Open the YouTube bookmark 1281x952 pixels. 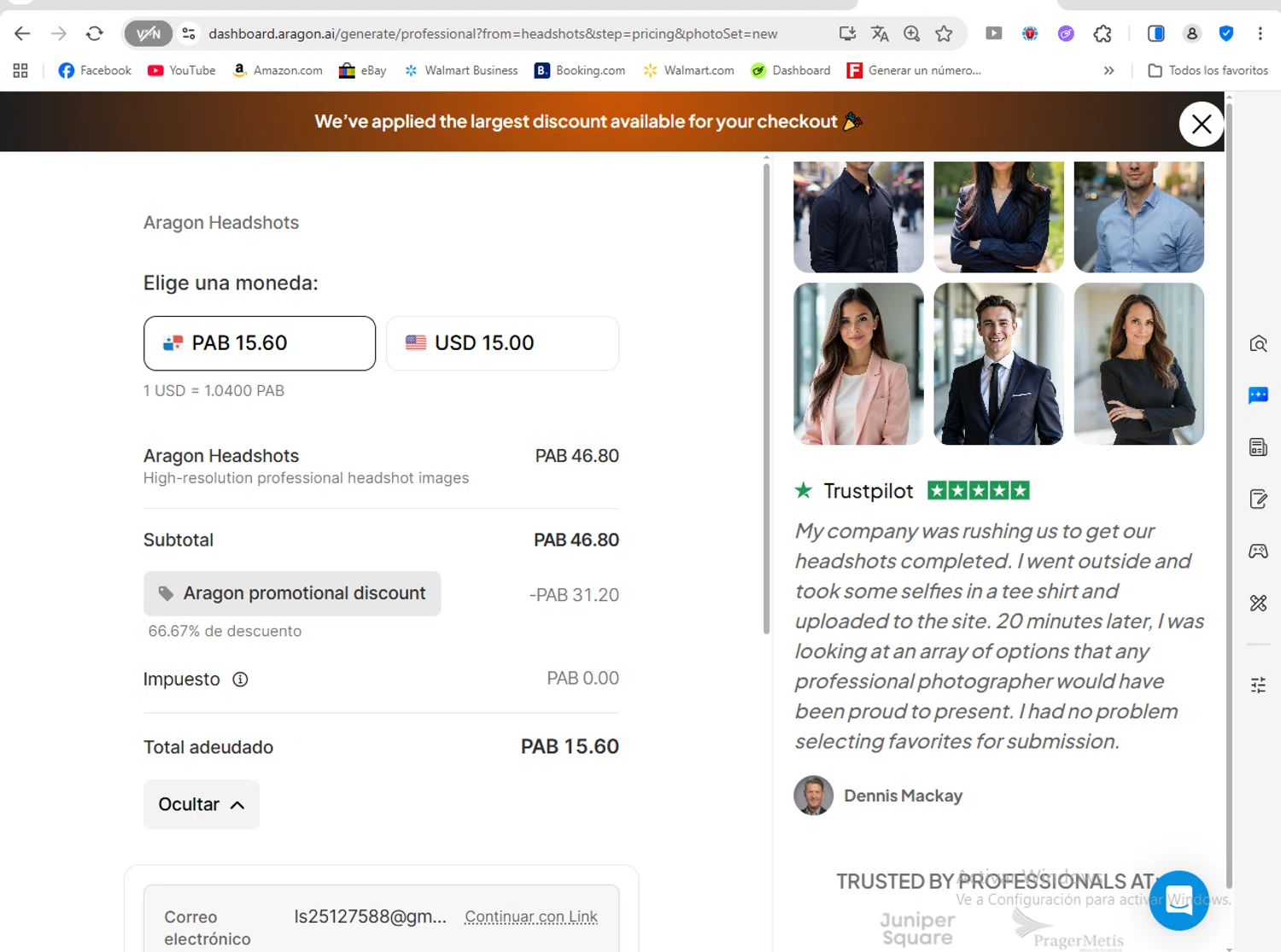click(x=181, y=70)
